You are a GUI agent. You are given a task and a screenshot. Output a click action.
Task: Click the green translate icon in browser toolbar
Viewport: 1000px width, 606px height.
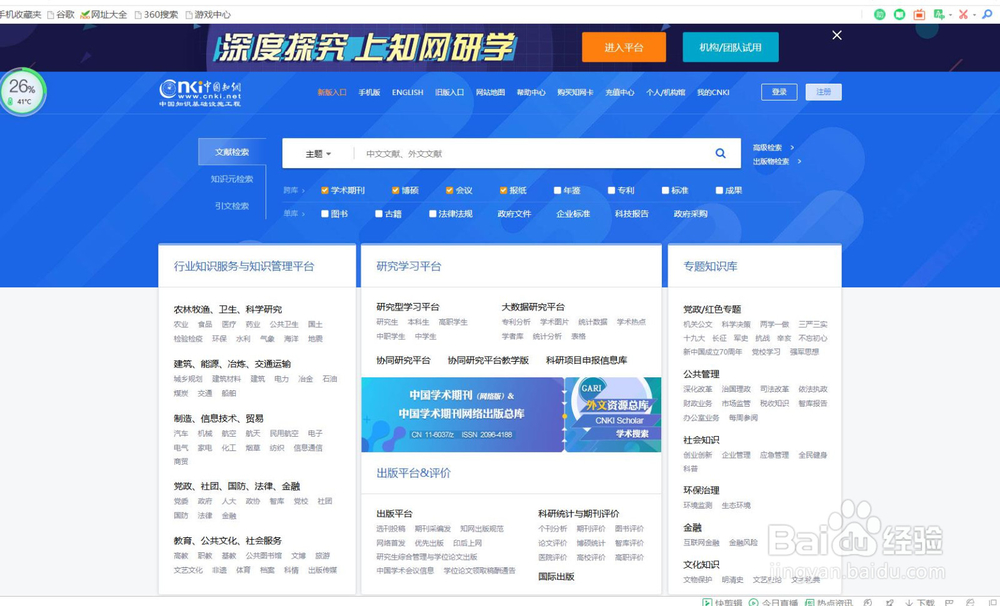(939, 14)
